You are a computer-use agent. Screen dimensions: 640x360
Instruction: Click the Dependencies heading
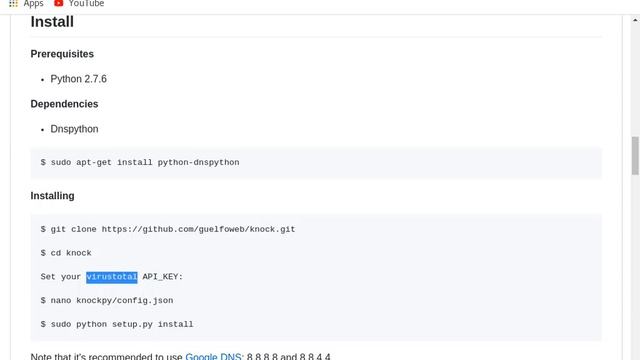click(64, 104)
